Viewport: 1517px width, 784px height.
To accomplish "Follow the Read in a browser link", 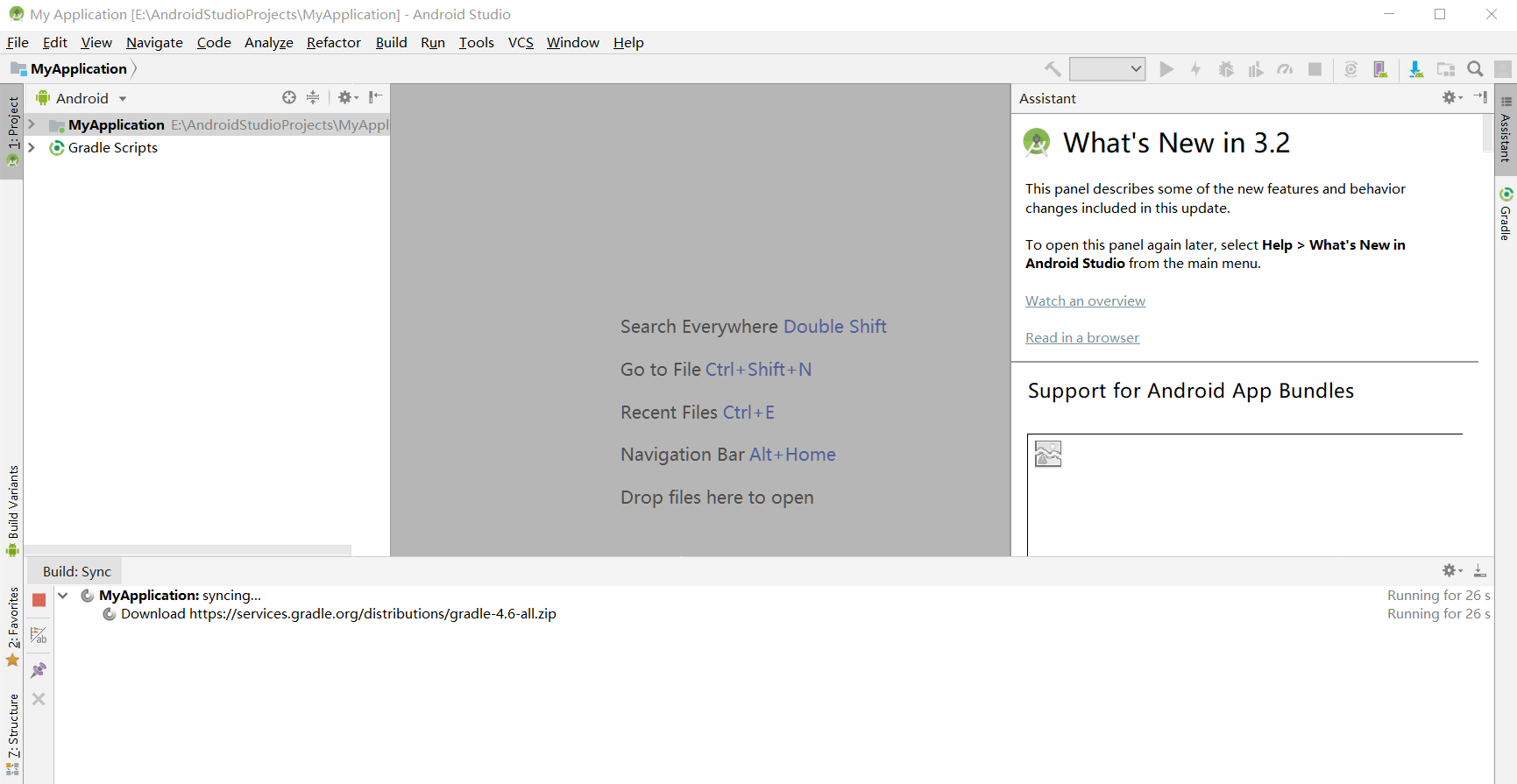I will [1082, 337].
